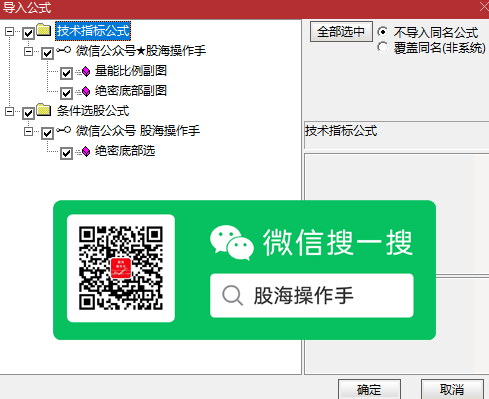Screen dimensions: 489x399
Task: Click the QR code image in the banner
Action: click(x=121, y=268)
